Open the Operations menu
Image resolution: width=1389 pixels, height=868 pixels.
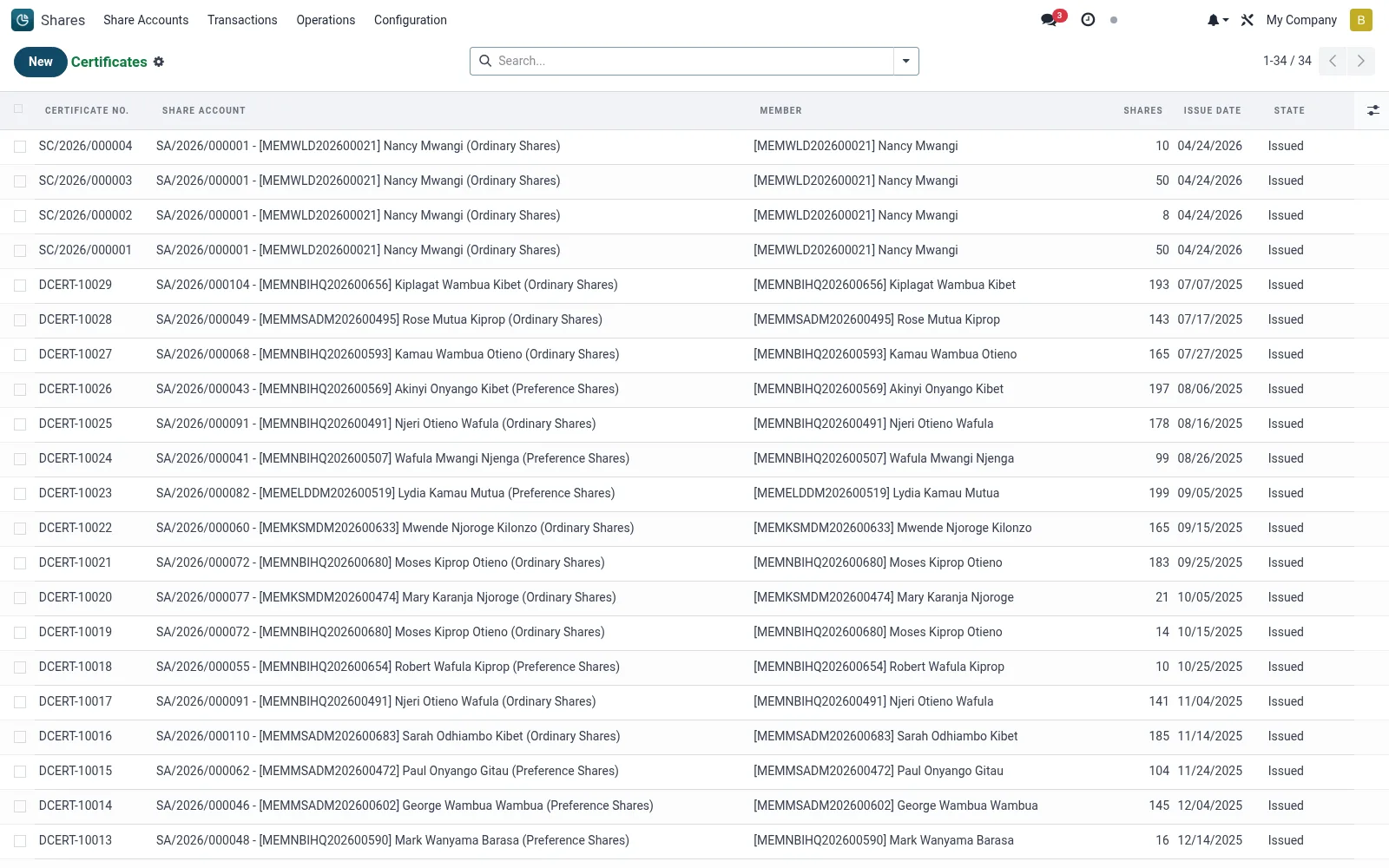click(326, 20)
